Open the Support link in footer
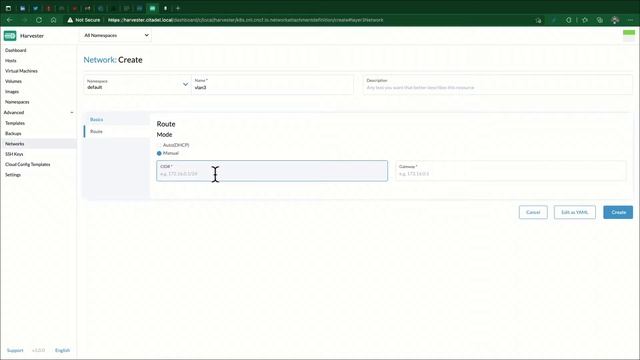 point(15,351)
